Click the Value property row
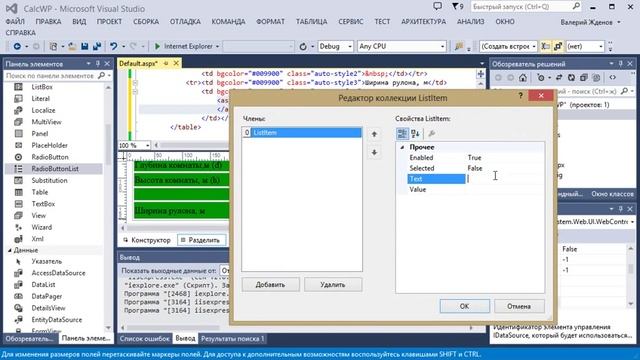This screenshot has width=640, height=360. point(476,190)
